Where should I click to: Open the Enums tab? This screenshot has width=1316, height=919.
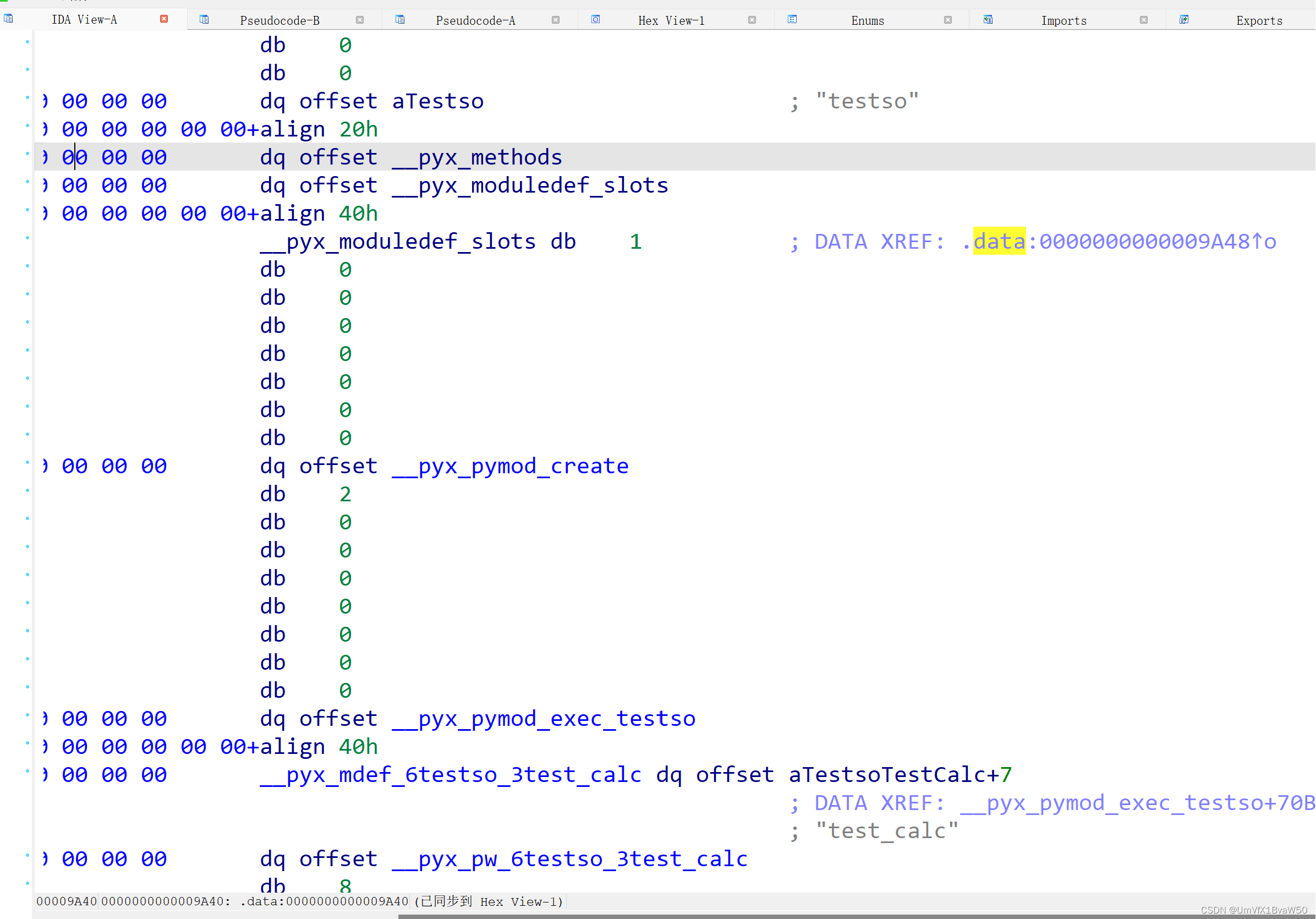(867, 21)
